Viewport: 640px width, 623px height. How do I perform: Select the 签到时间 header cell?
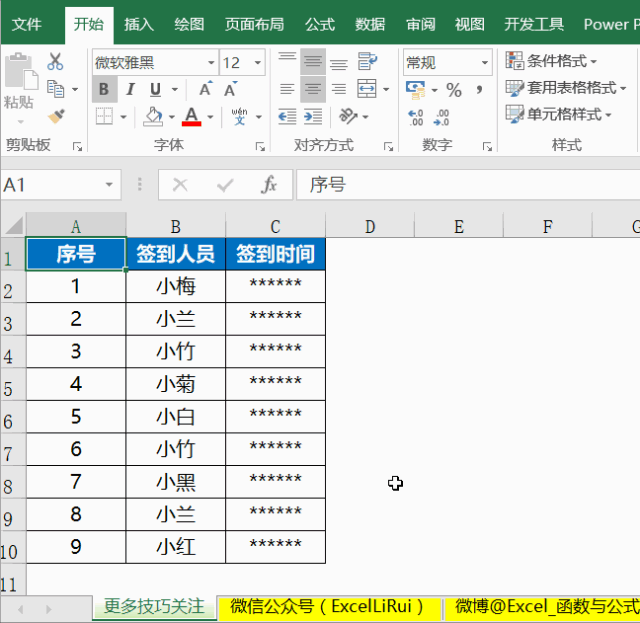276,254
